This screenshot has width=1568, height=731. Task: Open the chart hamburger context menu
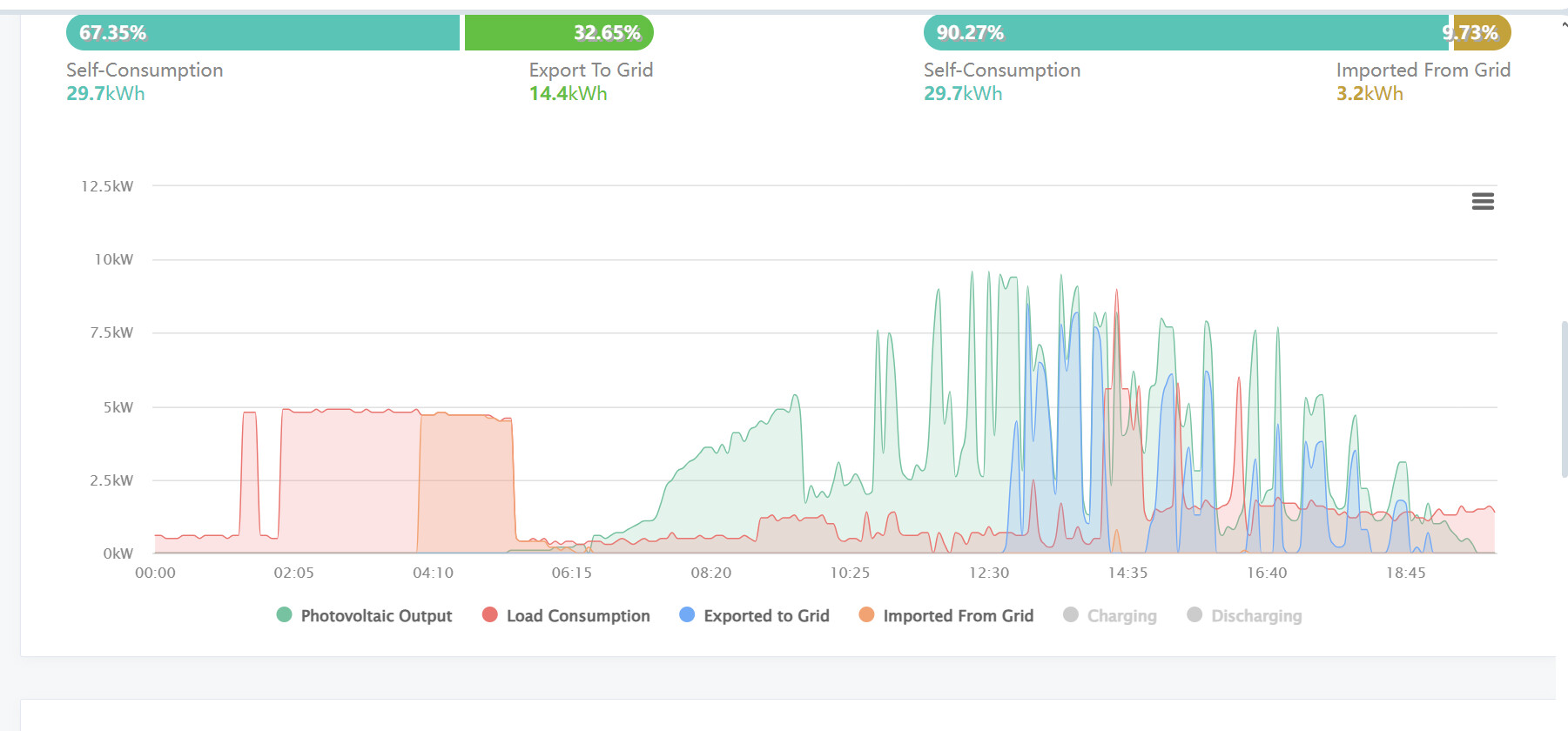point(1483,201)
